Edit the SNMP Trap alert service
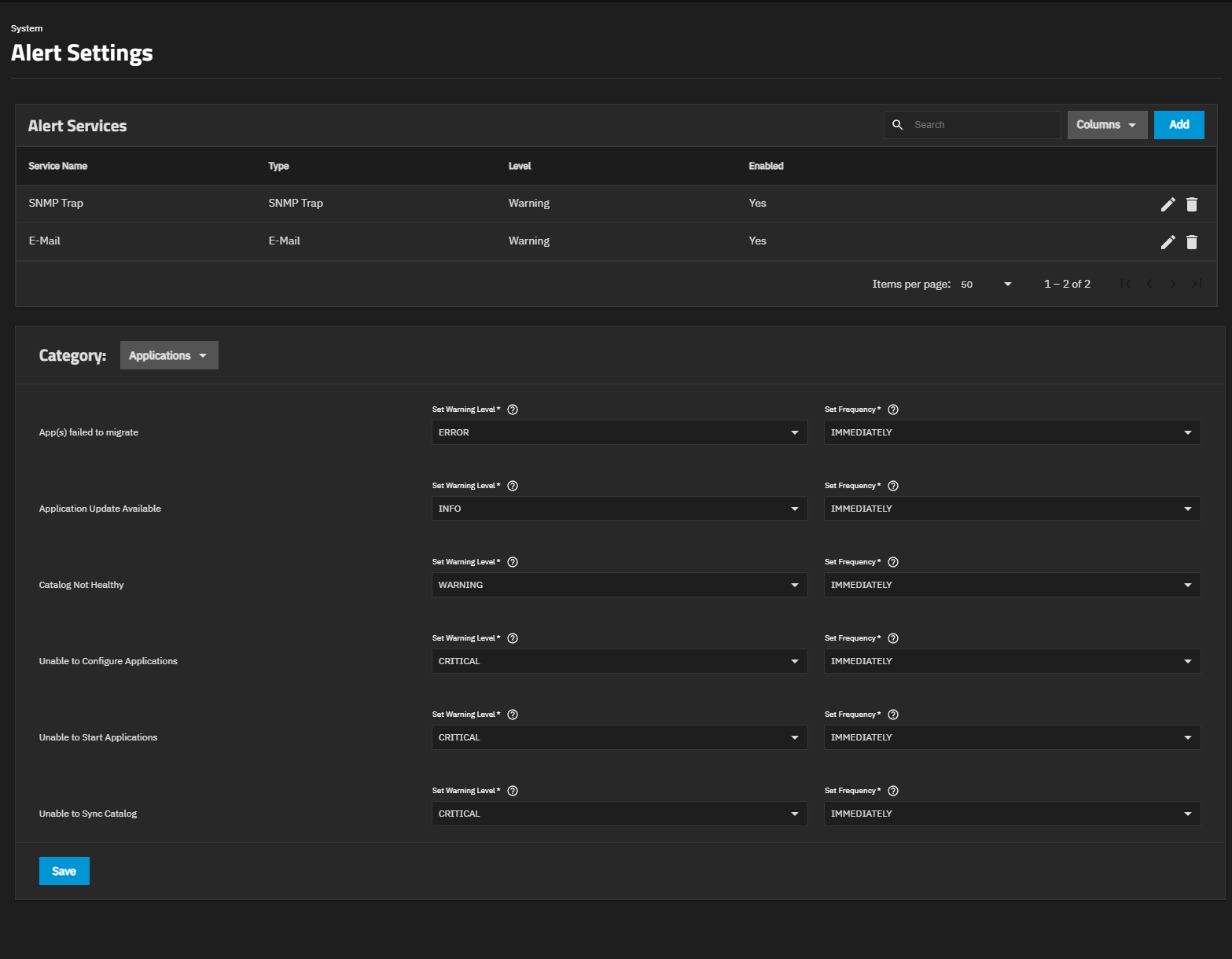The width and height of the screenshot is (1232, 959). pyautogui.click(x=1168, y=204)
